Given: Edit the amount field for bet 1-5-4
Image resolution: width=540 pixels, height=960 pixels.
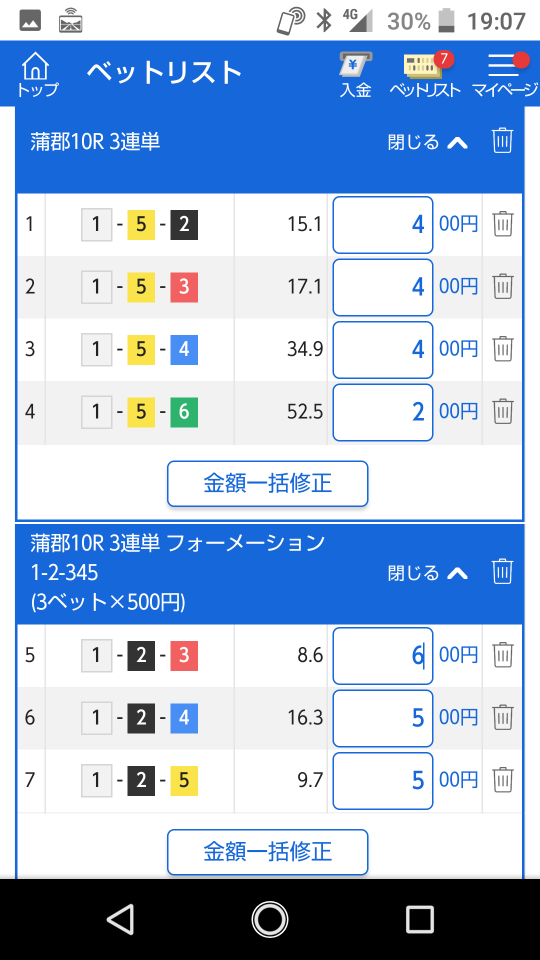Looking at the screenshot, I should point(383,350).
